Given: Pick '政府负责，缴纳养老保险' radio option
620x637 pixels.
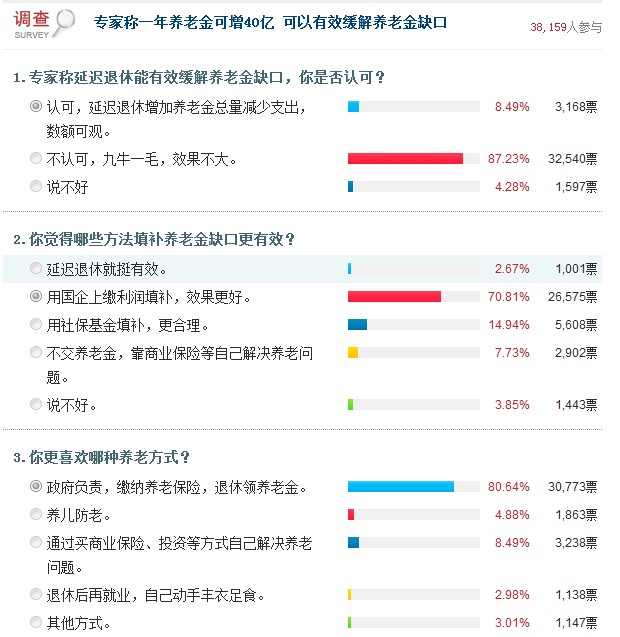Looking at the screenshot, I should (37, 487).
